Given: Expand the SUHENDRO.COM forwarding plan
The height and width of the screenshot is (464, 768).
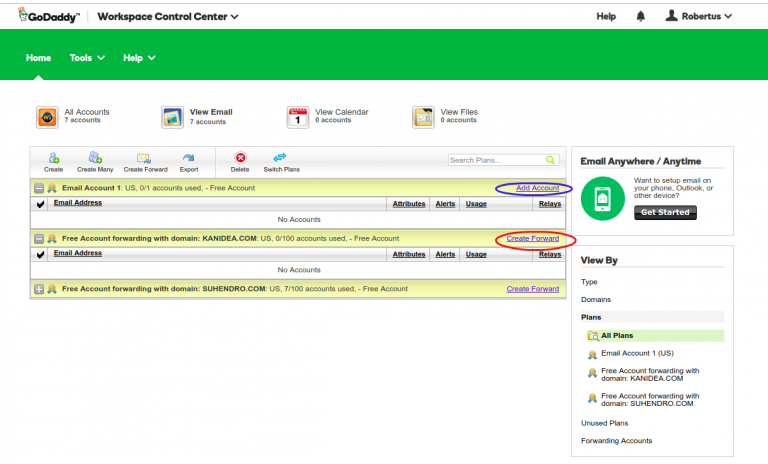Looking at the screenshot, I should [x=39, y=289].
